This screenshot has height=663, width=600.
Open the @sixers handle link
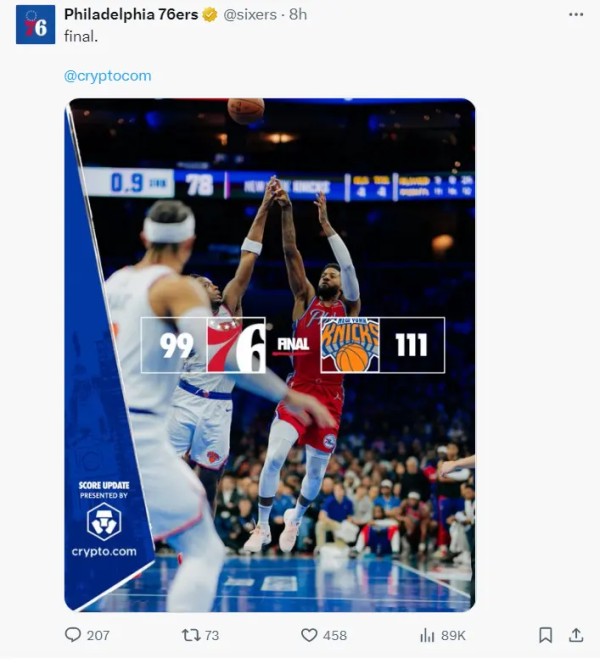click(250, 15)
